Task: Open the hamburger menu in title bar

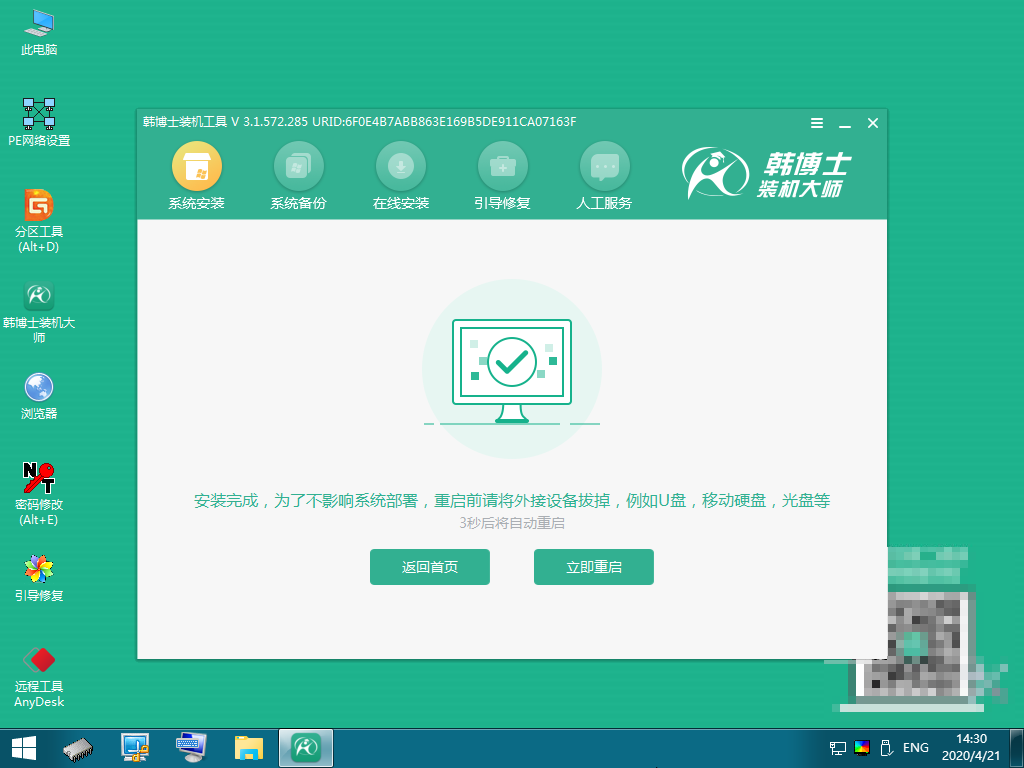Action: (x=817, y=123)
